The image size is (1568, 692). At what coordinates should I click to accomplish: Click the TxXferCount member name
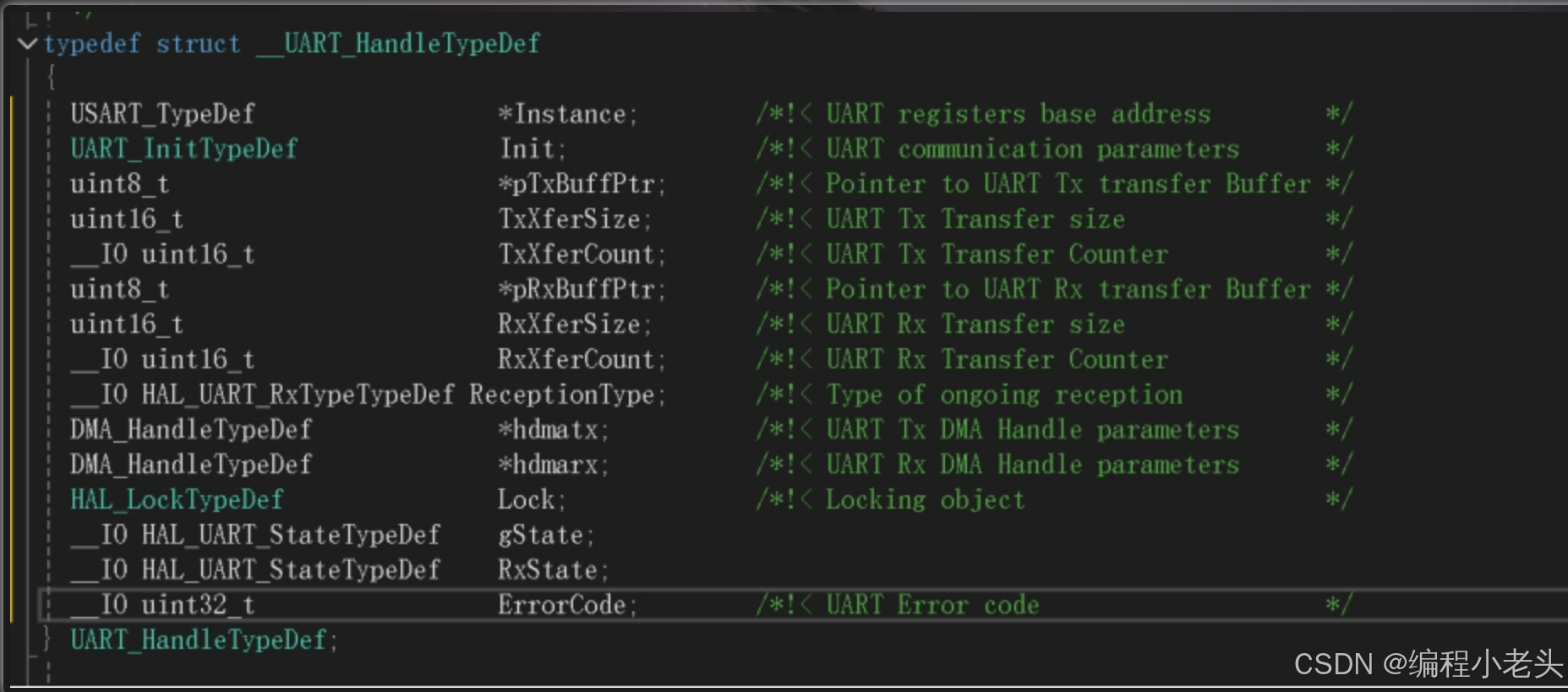(582, 254)
